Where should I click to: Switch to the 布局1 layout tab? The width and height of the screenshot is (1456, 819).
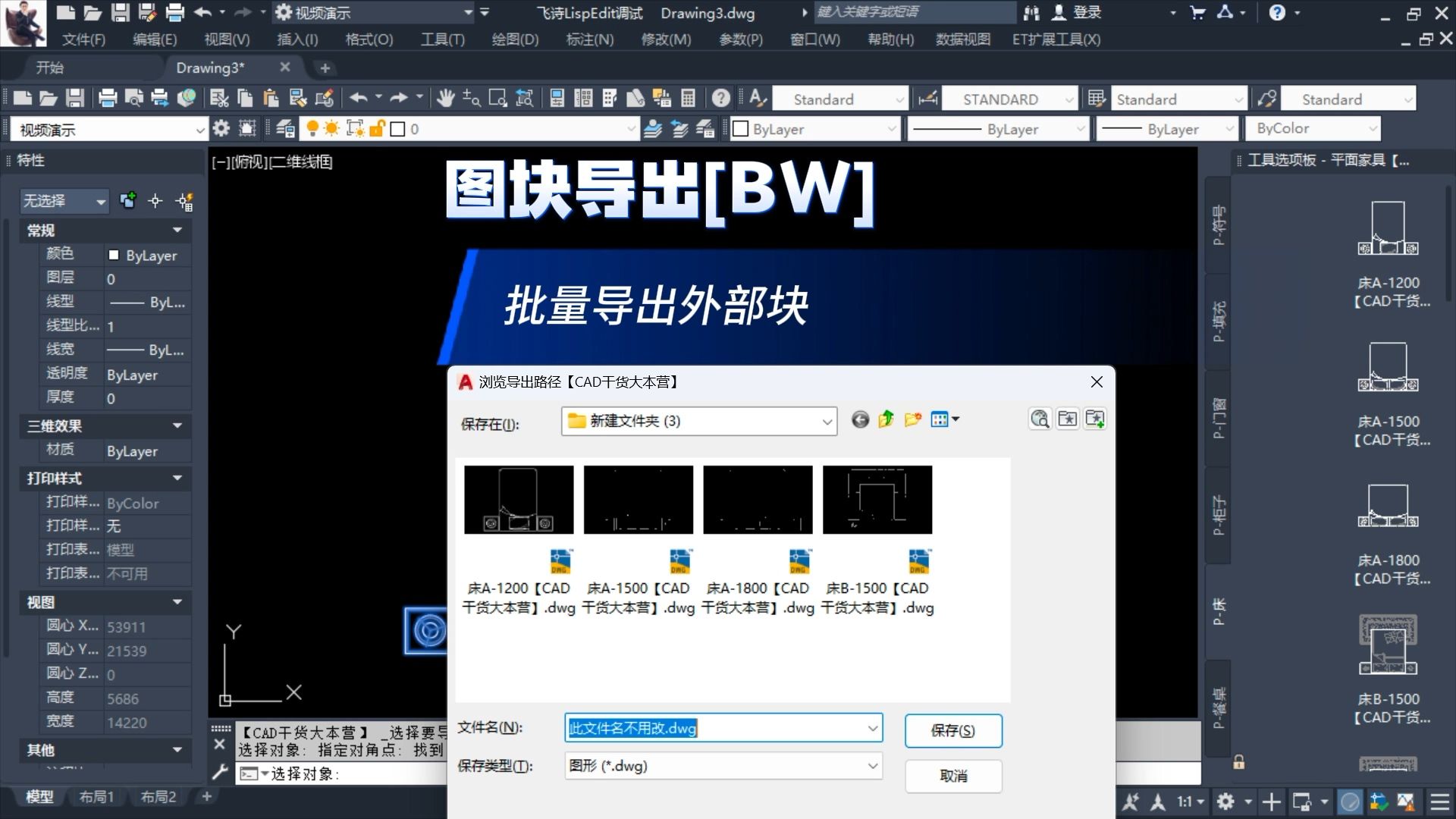click(96, 797)
